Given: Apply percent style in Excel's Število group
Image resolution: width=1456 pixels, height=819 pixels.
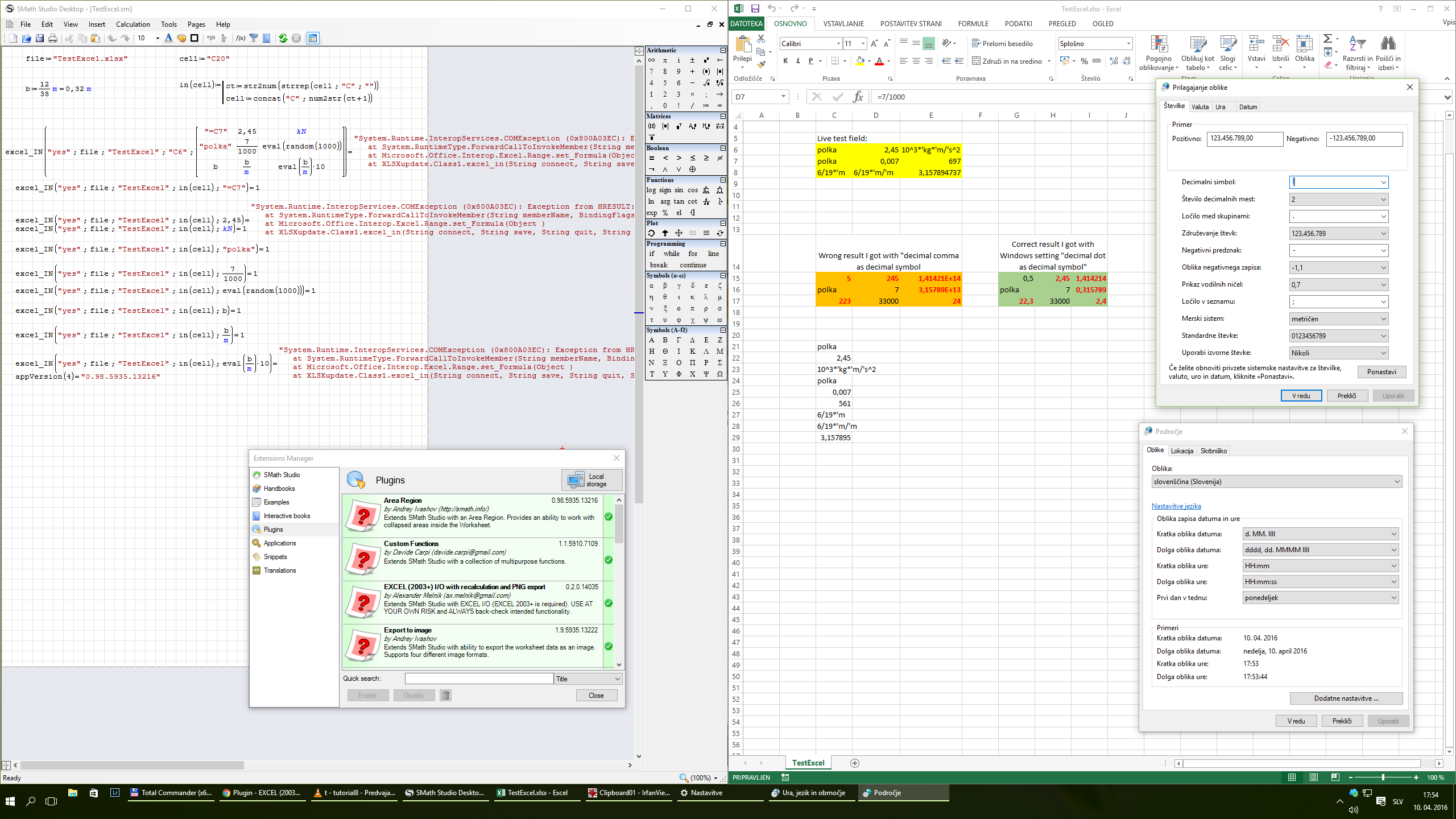Looking at the screenshot, I should 1085,60.
